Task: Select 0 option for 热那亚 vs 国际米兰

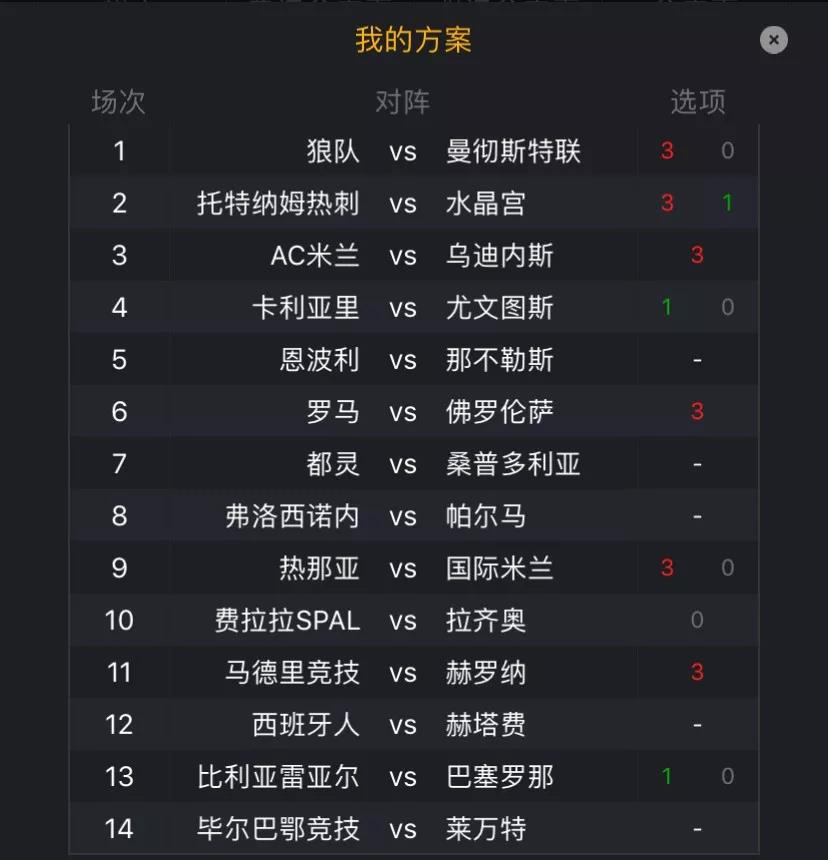Action: [x=727, y=568]
